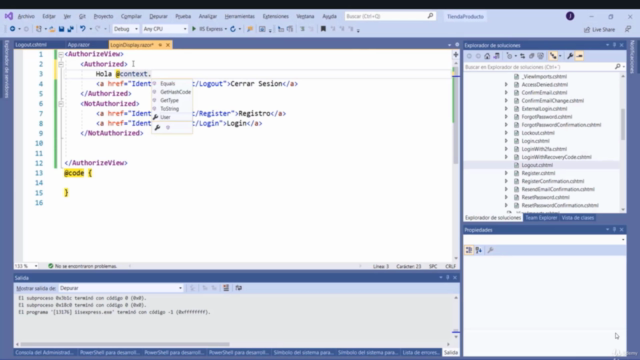Select Logout.cshtml in Solution Explorer
Screen dimensions: 640x360
pos(537,165)
